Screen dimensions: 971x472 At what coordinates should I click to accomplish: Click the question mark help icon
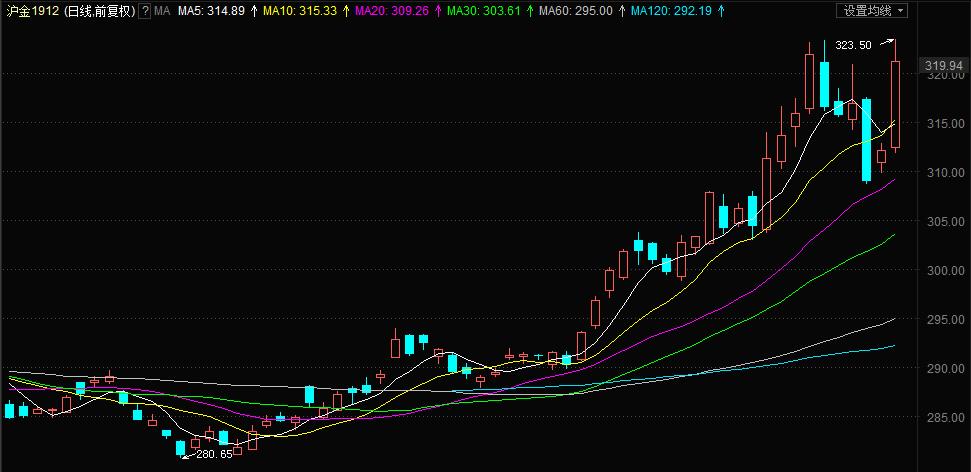(x=144, y=11)
